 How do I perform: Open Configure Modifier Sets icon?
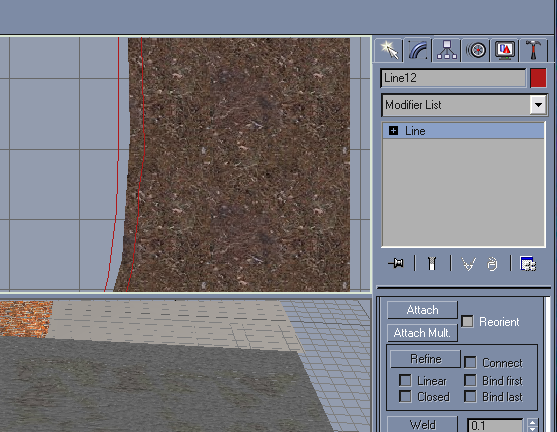pos(528,264)
